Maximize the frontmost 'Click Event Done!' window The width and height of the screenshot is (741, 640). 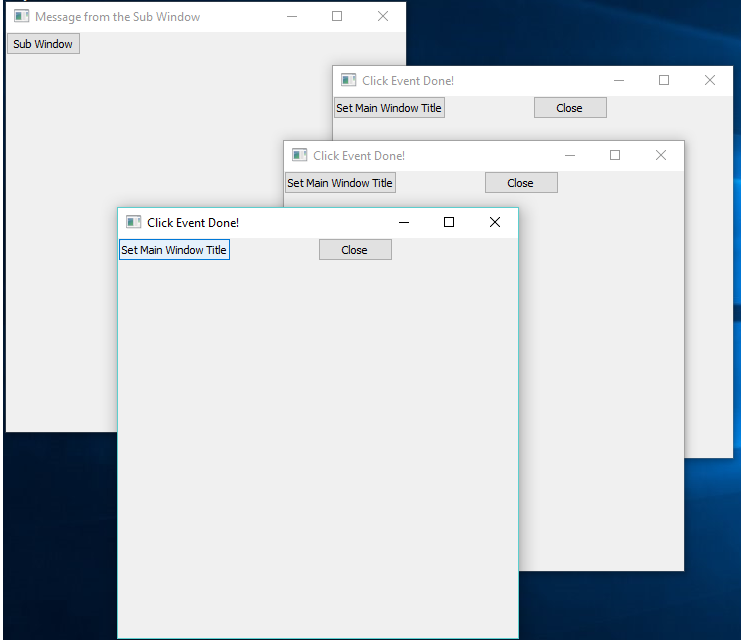pos(449,222)
